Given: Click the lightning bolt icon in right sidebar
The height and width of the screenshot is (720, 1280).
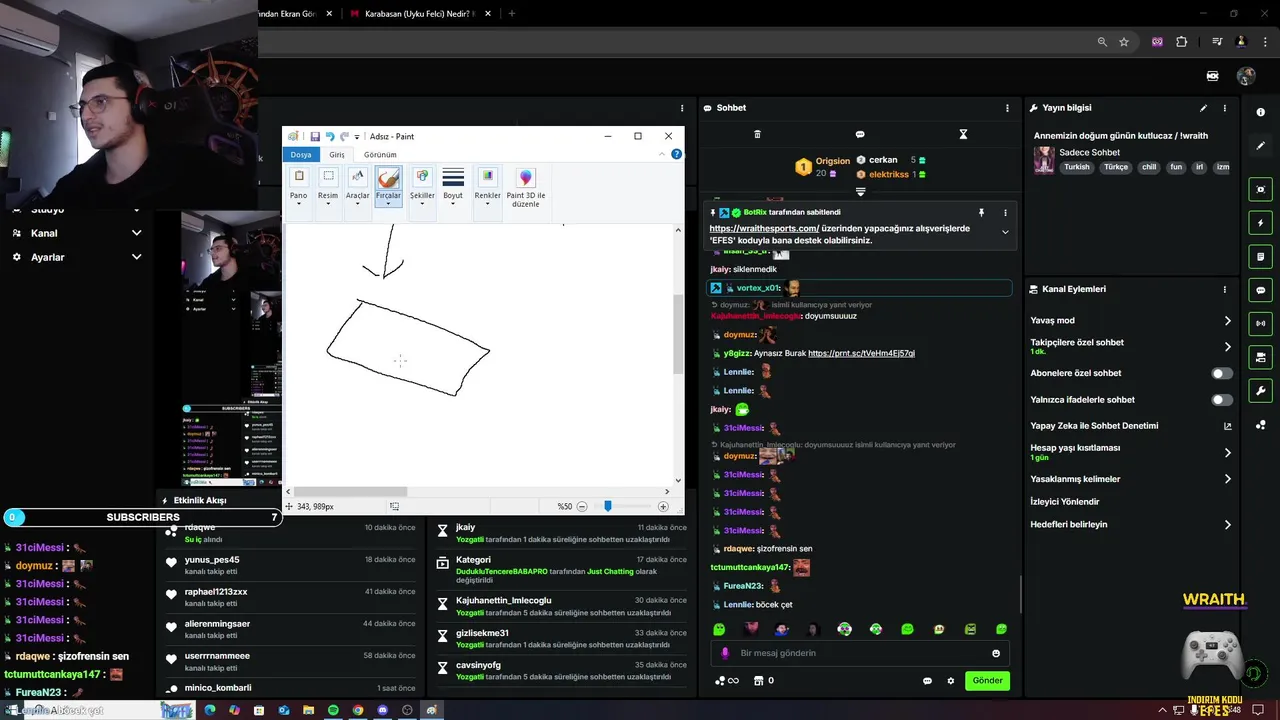Looking at the screenshot, I should pyautogui.click(x=1261, y=223).
